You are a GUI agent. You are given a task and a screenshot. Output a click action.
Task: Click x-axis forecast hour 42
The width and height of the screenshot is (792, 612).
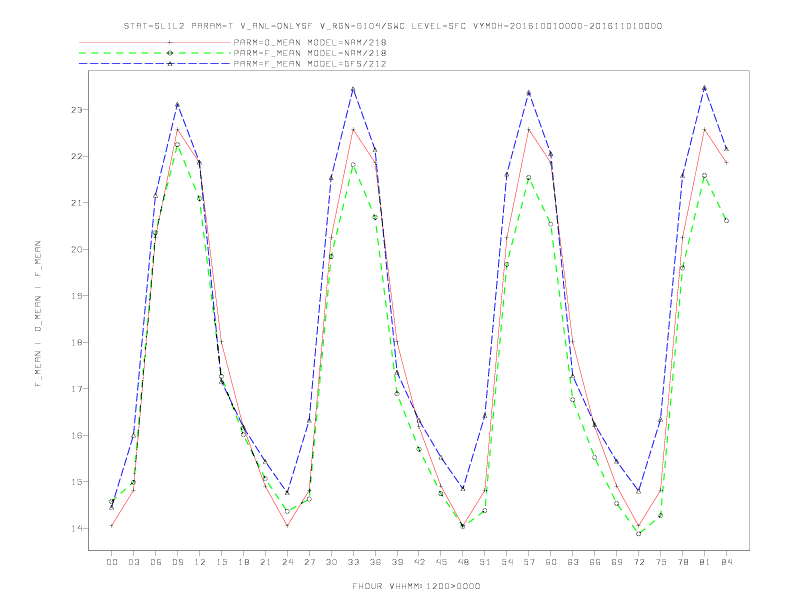(419, 562)
